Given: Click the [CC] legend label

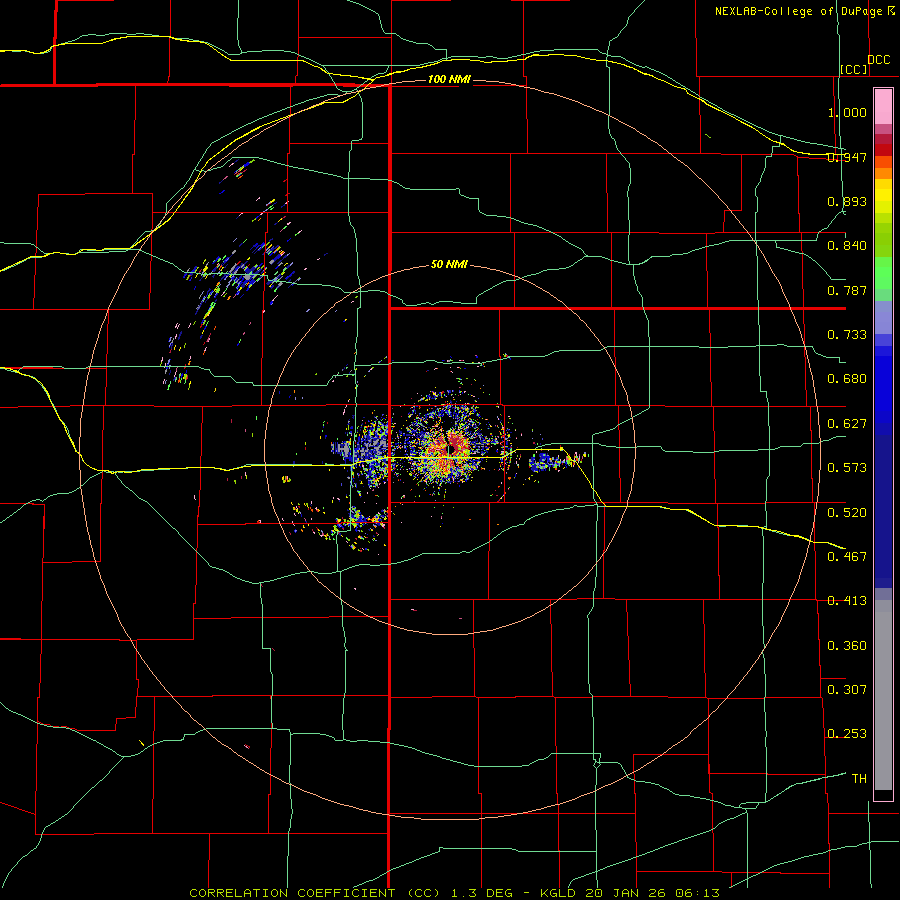Looking at the screenshot, I should (854, 69).
